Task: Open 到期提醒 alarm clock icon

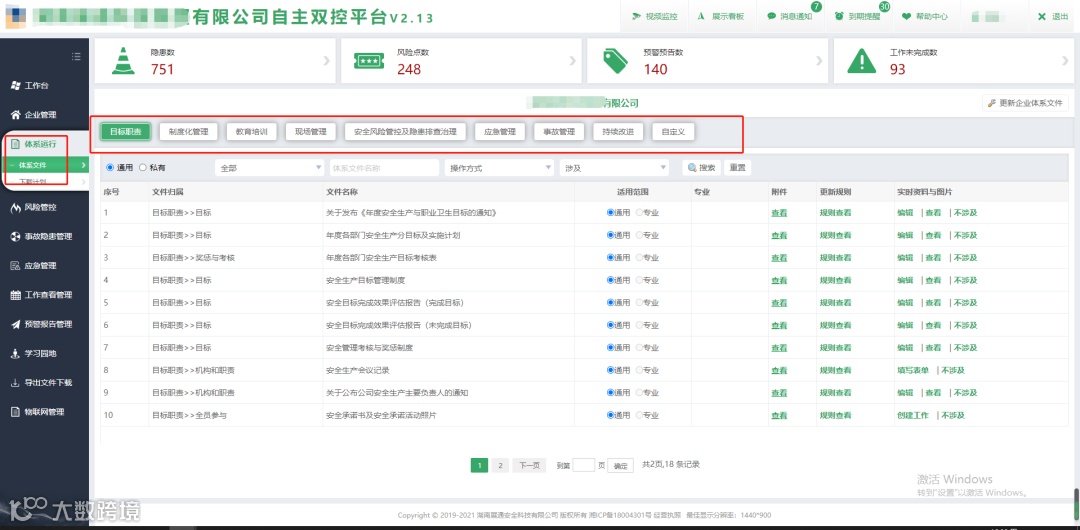Action: (x=839, y=17)
